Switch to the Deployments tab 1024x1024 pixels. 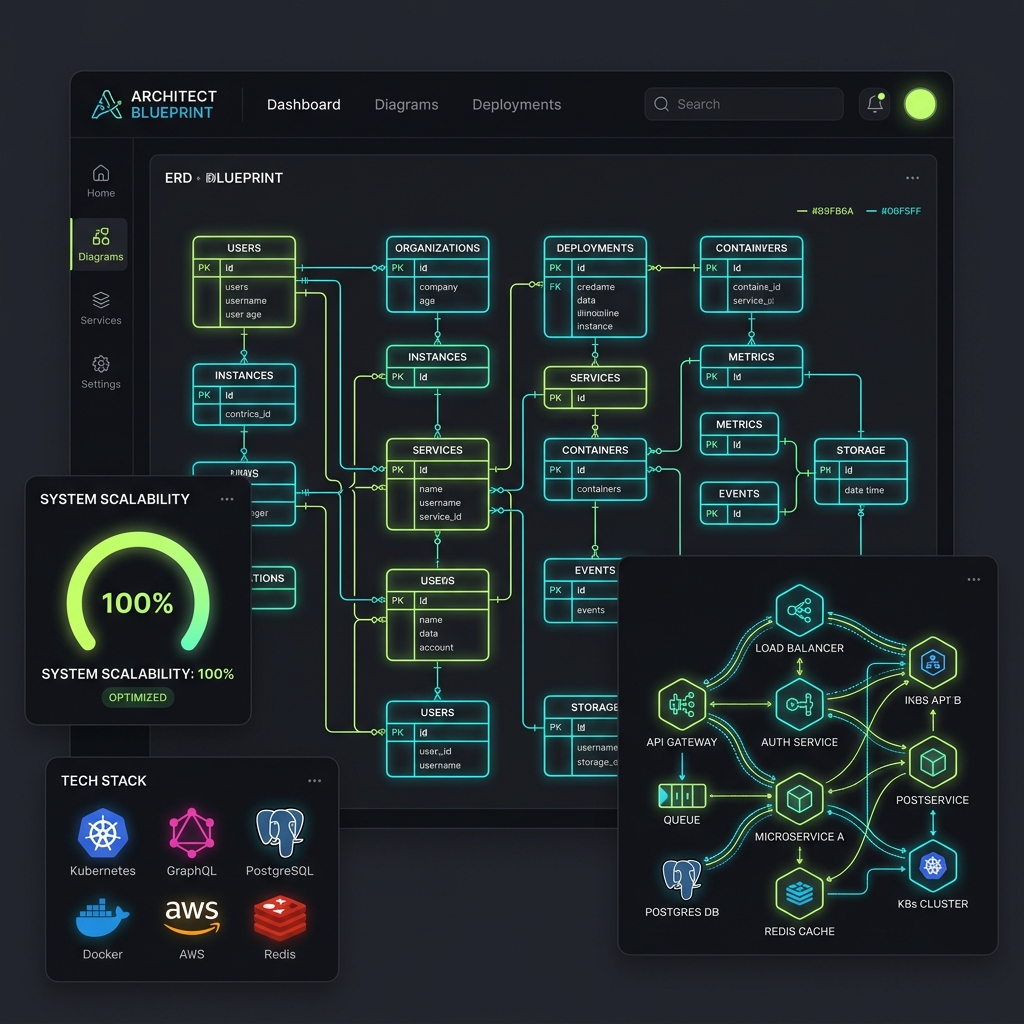[517, 104]
